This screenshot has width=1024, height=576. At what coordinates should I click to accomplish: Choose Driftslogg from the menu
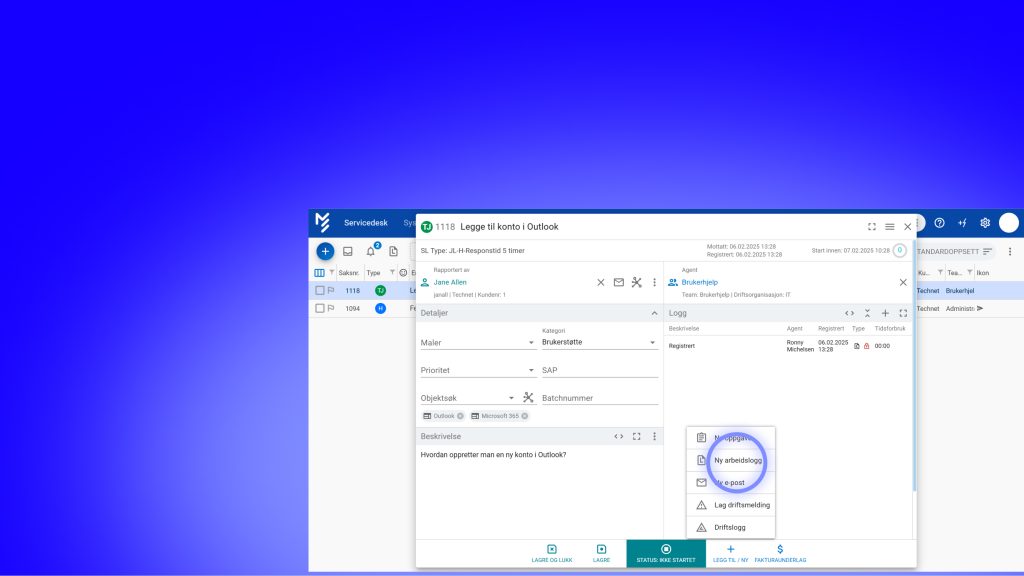pyautogui.click(x=731, y=527)
